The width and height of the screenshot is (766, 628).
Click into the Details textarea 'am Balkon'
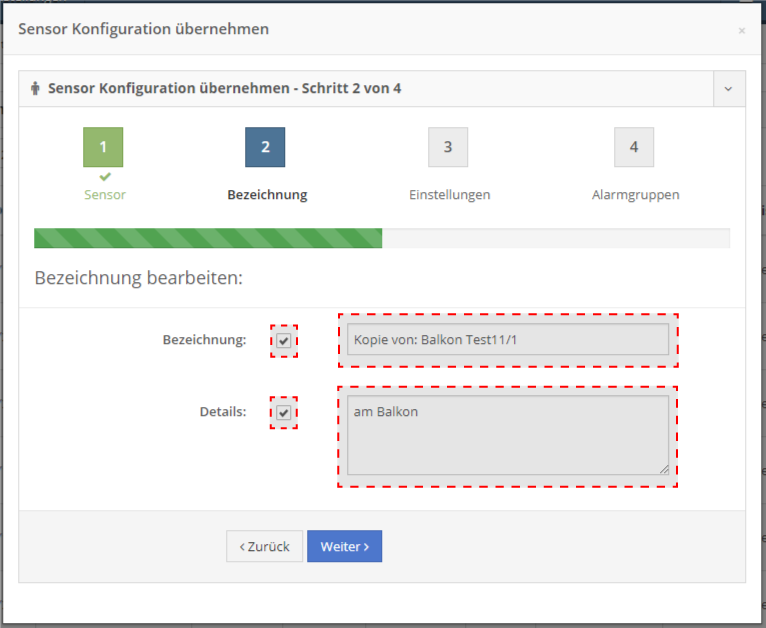pos(508,435)
